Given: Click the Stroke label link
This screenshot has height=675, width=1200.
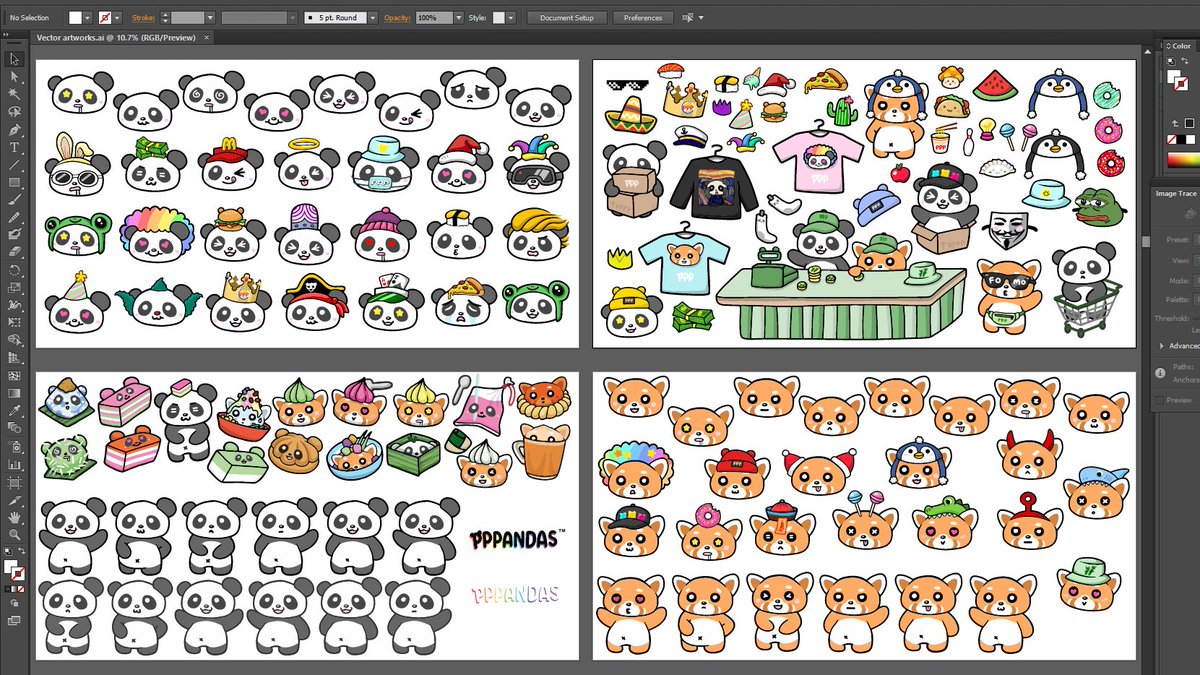Looking at the screenshot, I should coord(143,18).
